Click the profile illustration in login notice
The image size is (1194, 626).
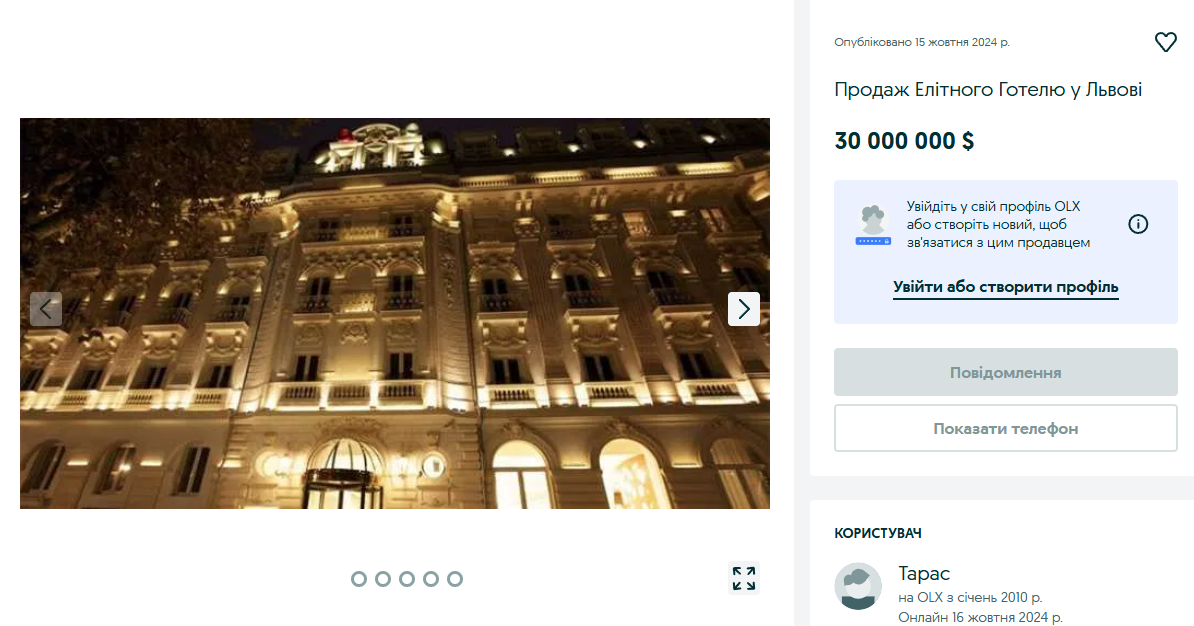[x=873, y=225]
